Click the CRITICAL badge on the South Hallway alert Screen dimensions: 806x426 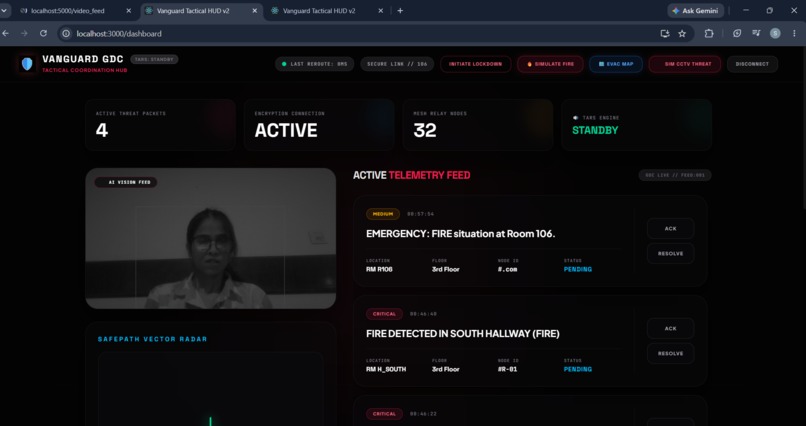click(x=384, y=313)
